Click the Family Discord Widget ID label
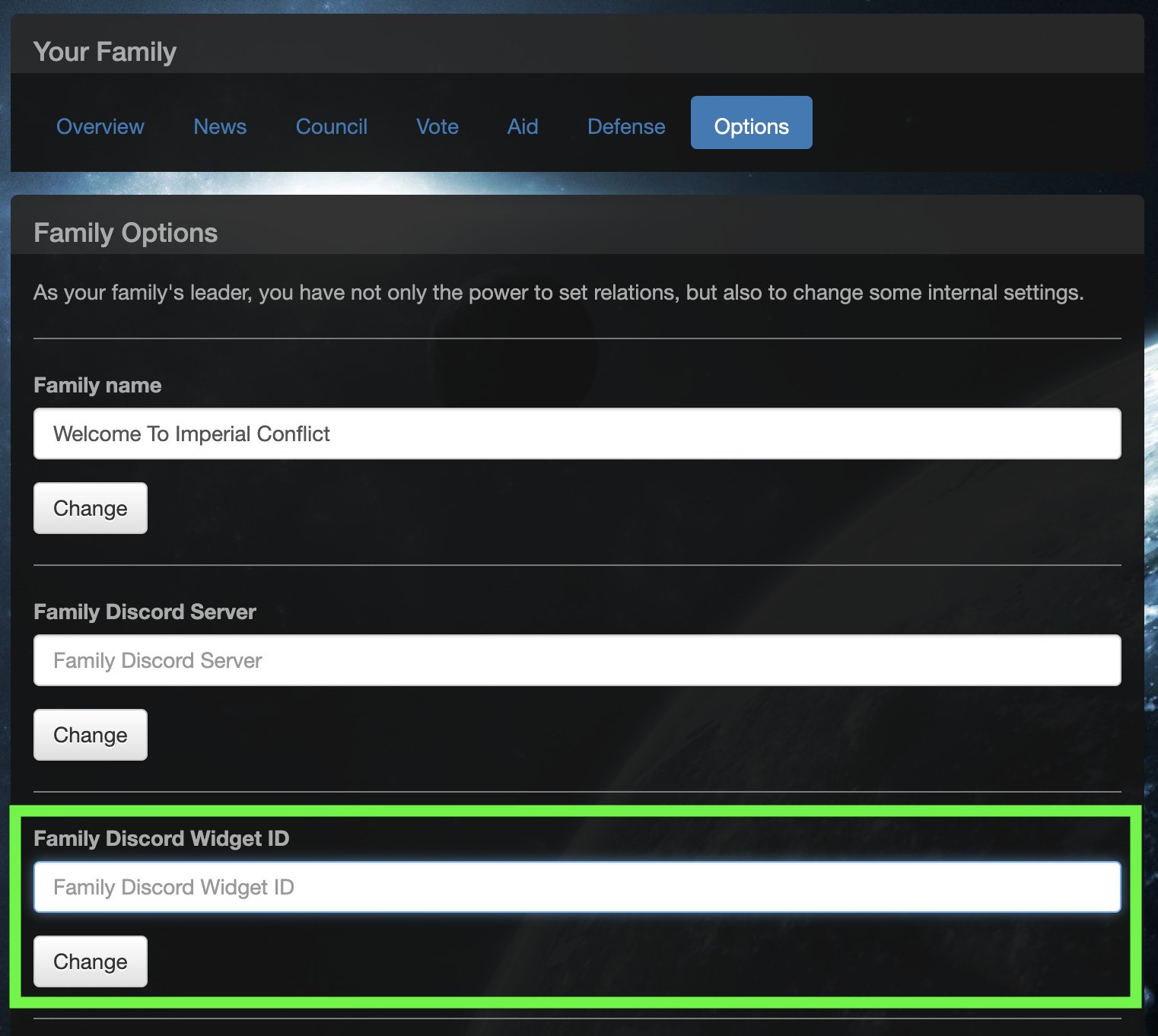This screenshot has width=1158, height=1036. [161, 838]
